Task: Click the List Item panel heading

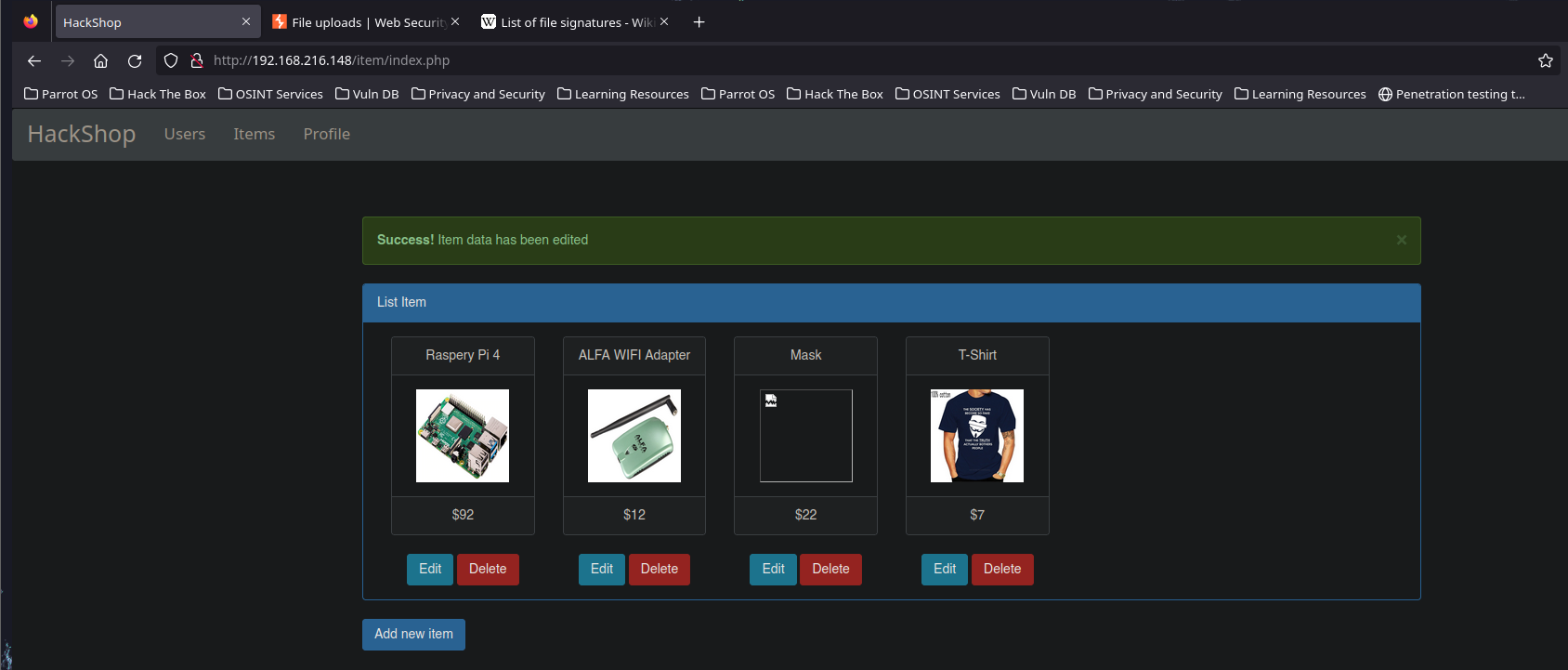Action: coord(892,303)
